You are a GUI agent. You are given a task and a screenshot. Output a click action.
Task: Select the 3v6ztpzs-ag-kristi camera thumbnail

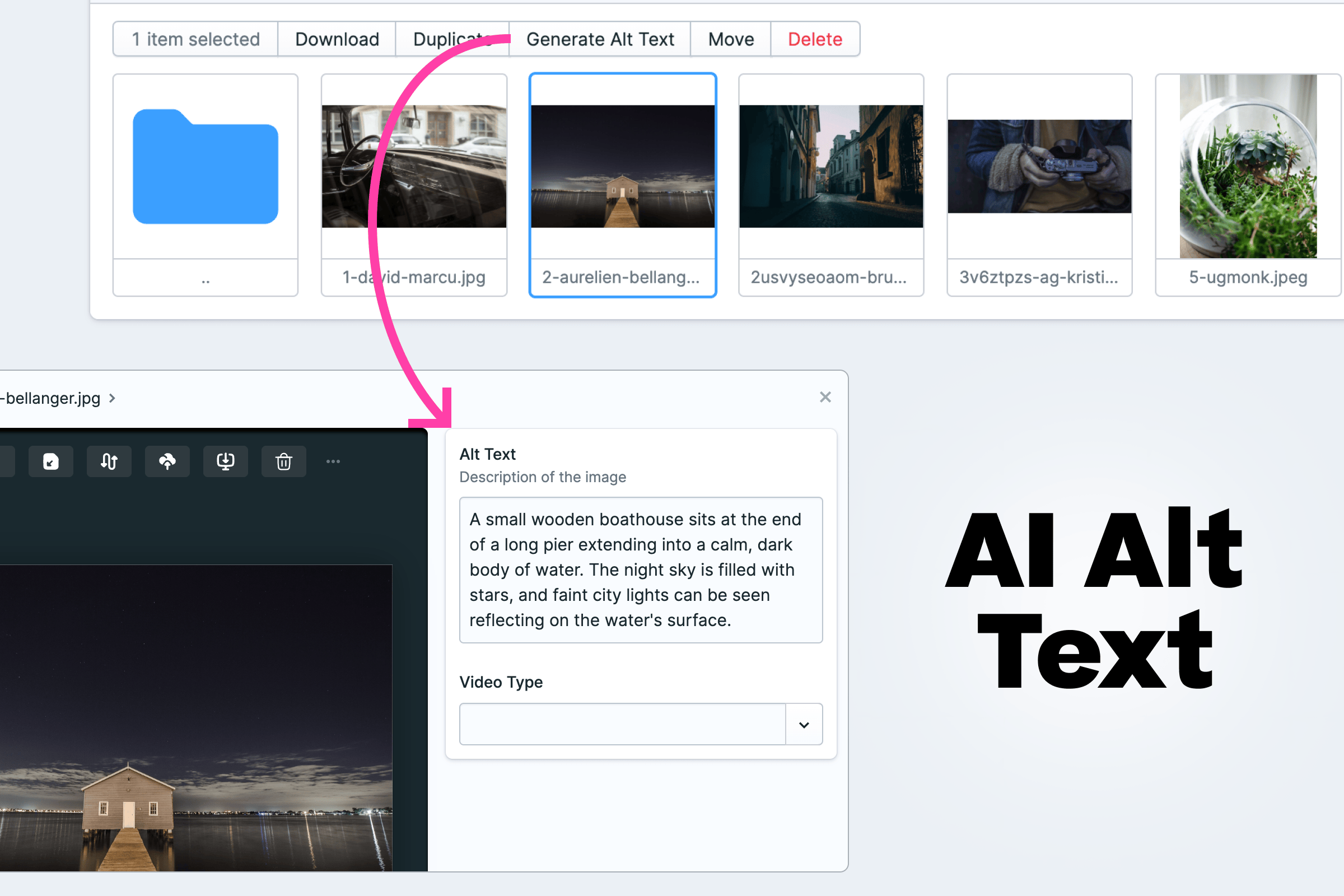coord(1039,167)
